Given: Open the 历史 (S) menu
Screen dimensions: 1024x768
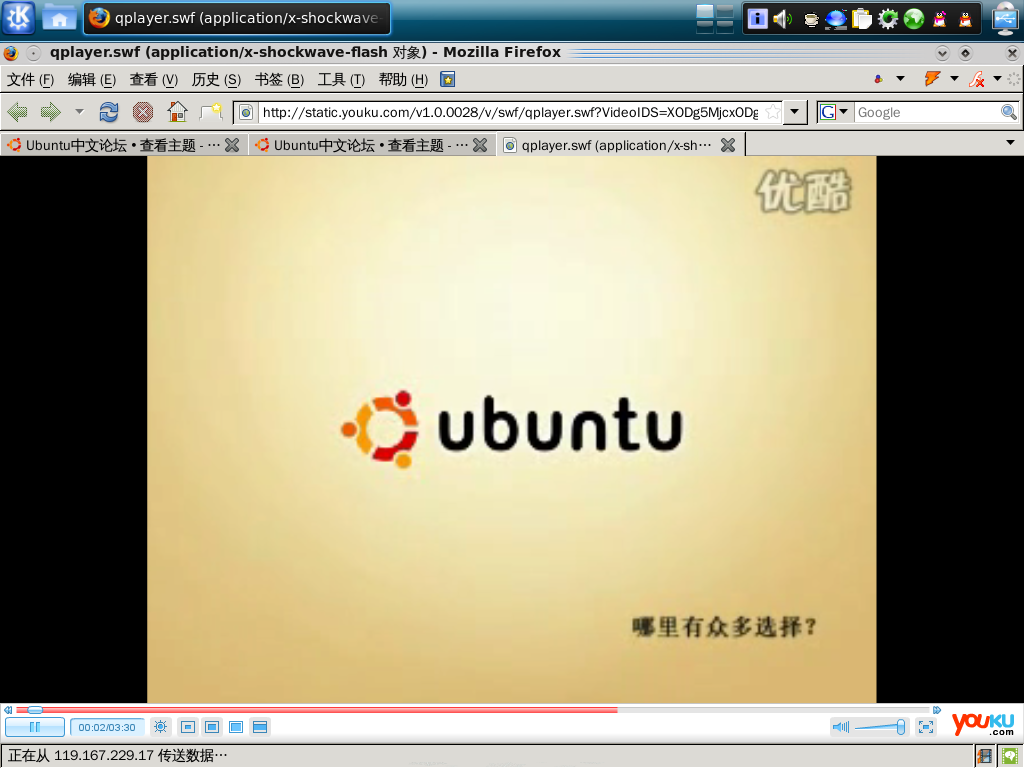Looking at the screenshot, I should [x=216, y=80].
